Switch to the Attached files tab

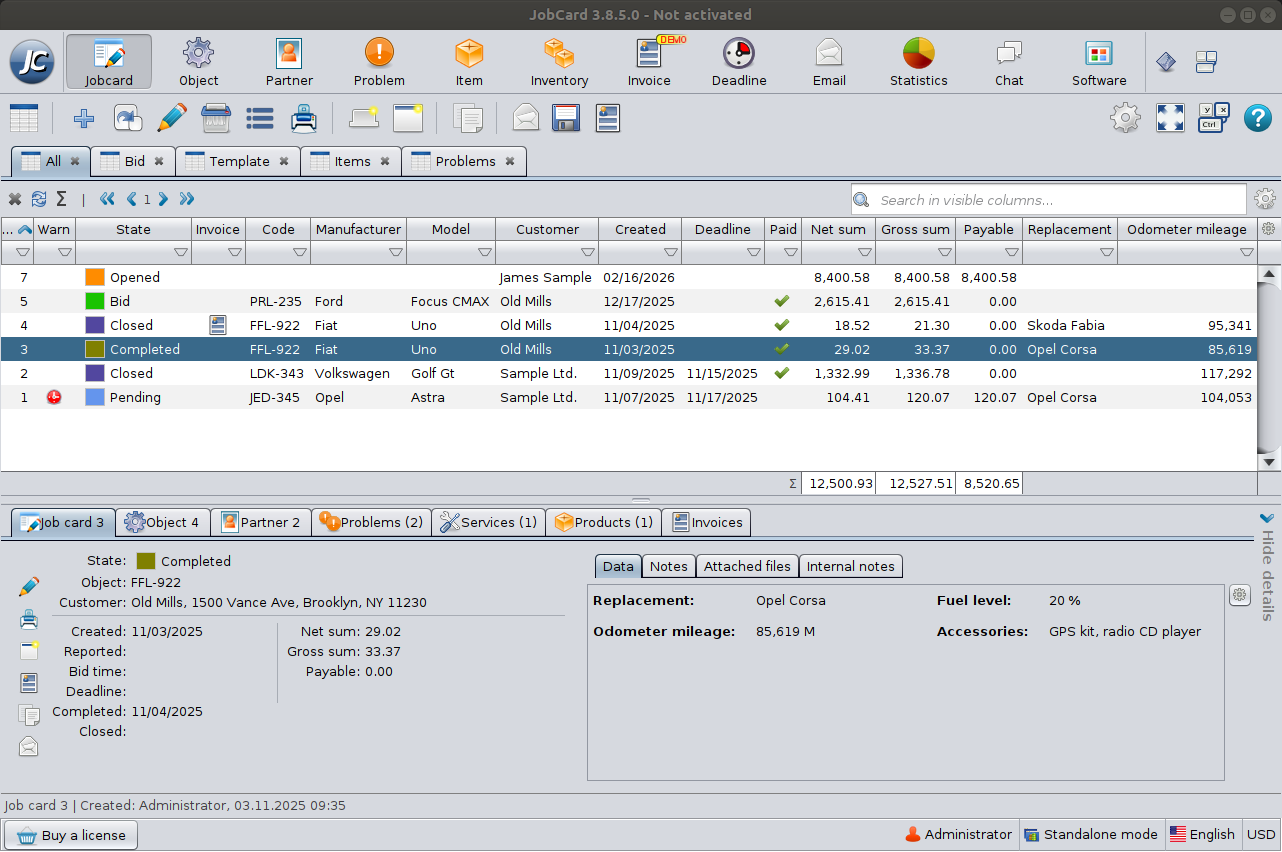tap(747, 566)
